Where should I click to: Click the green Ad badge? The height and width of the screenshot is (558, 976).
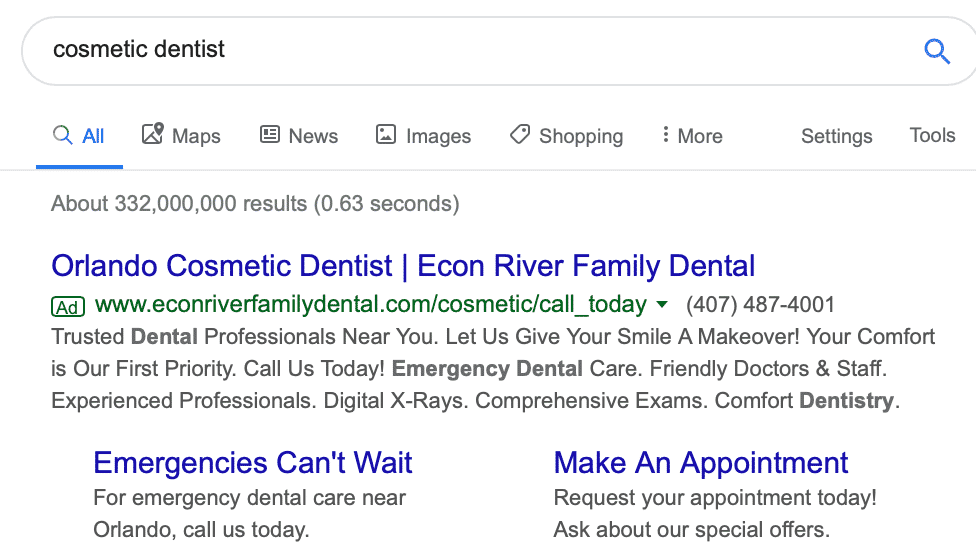pos(68,306)
